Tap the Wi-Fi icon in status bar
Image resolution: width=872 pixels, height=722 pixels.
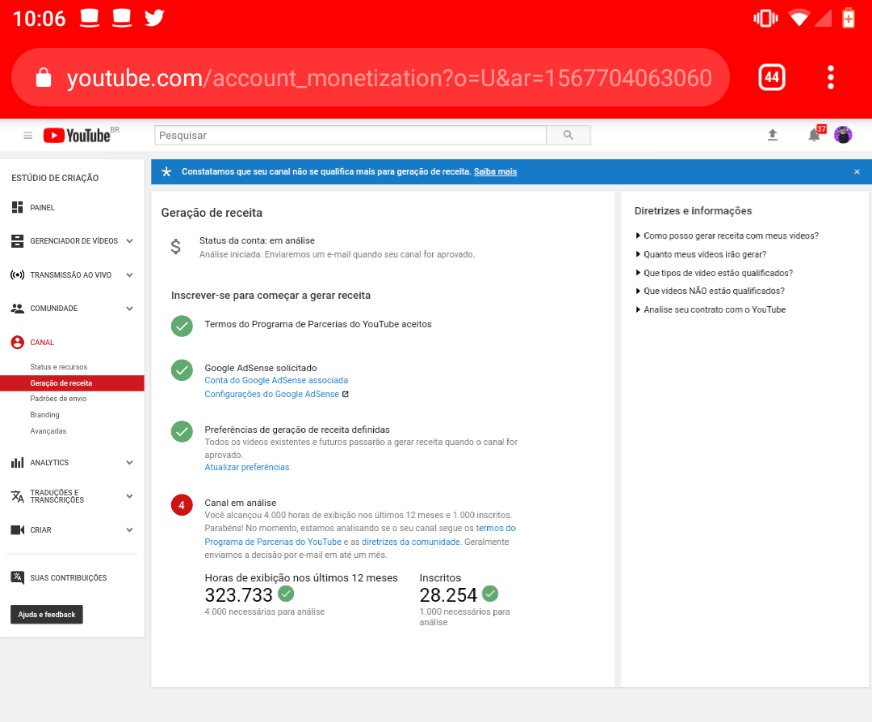click(x=799, y=18)
